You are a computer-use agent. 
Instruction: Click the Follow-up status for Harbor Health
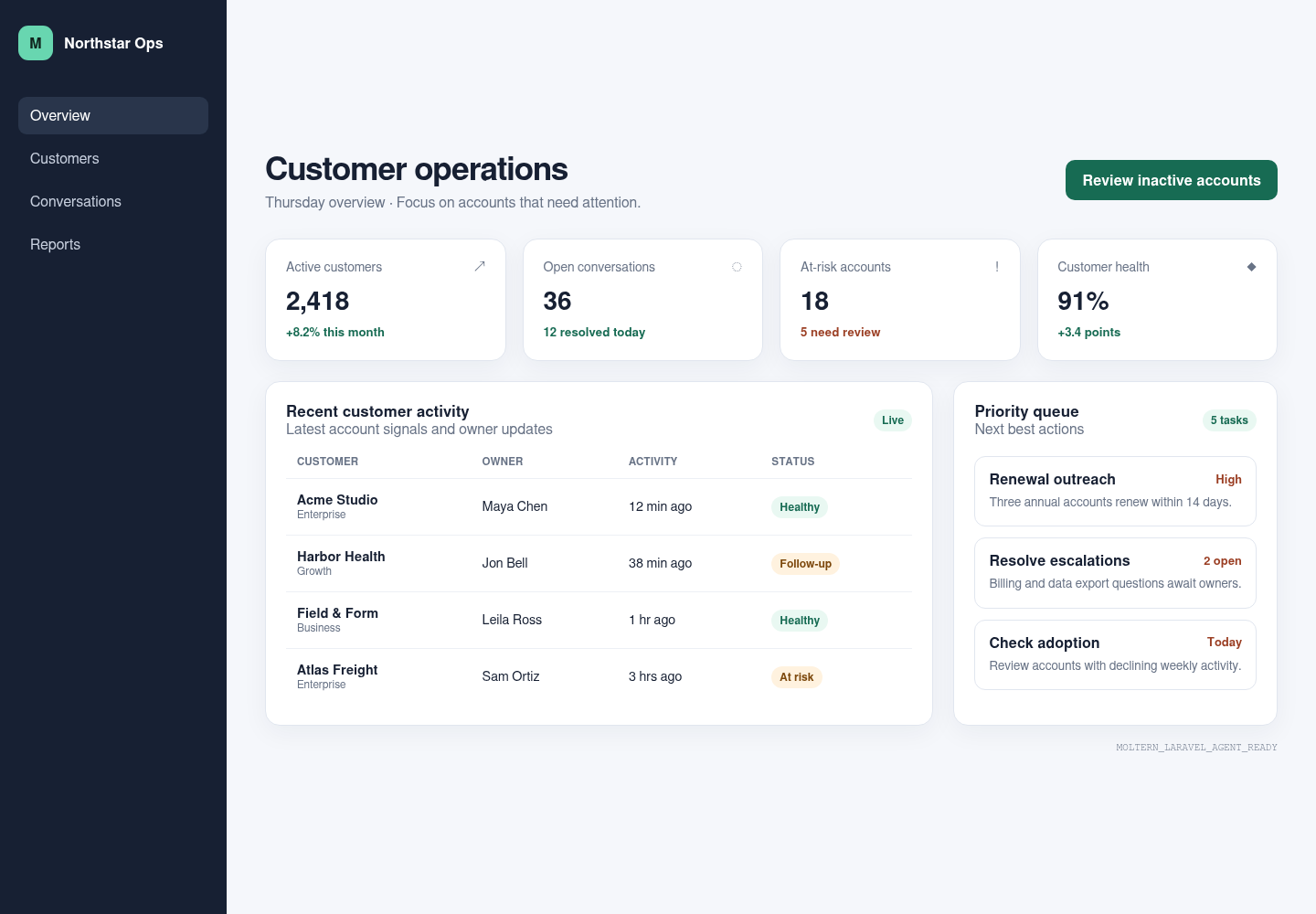click(x=805, y=564)
